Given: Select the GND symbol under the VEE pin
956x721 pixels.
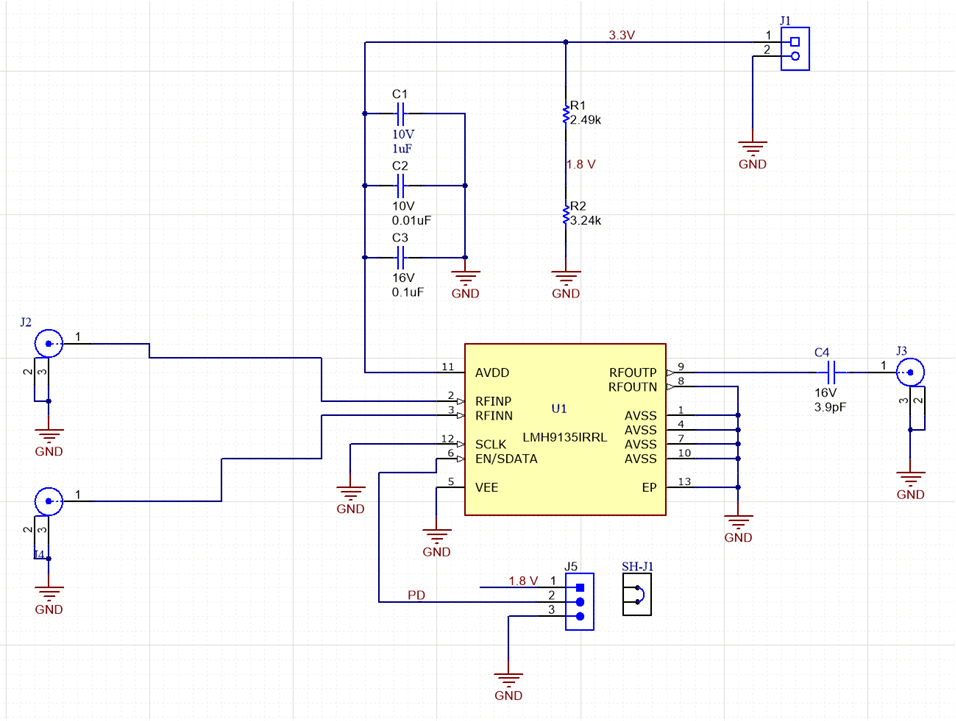Looking at the screenshot, I should coord(437,534).
